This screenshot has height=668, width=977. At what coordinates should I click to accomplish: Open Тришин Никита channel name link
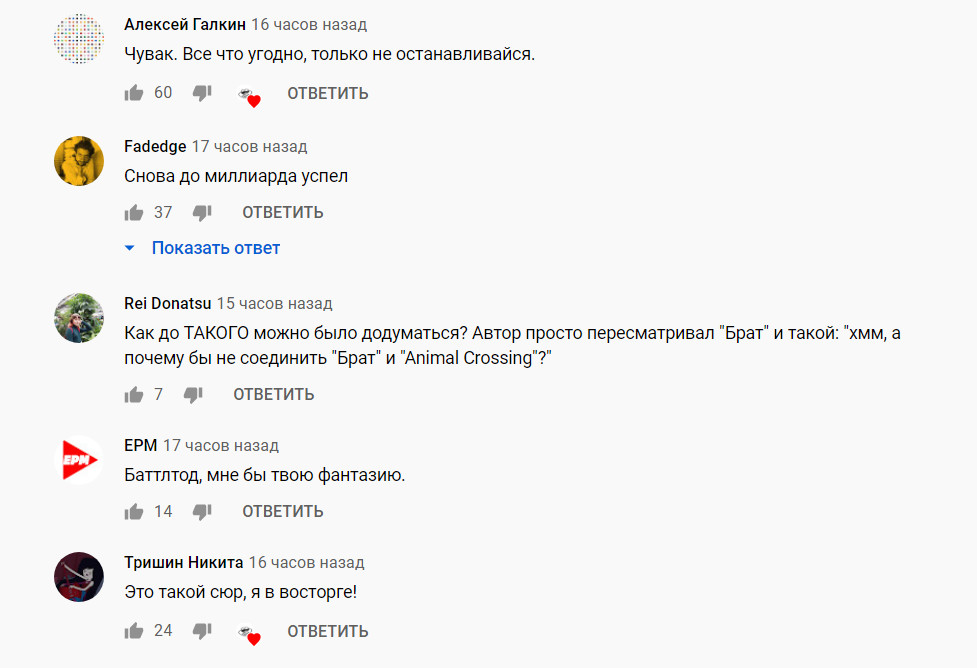coord(184,562)
